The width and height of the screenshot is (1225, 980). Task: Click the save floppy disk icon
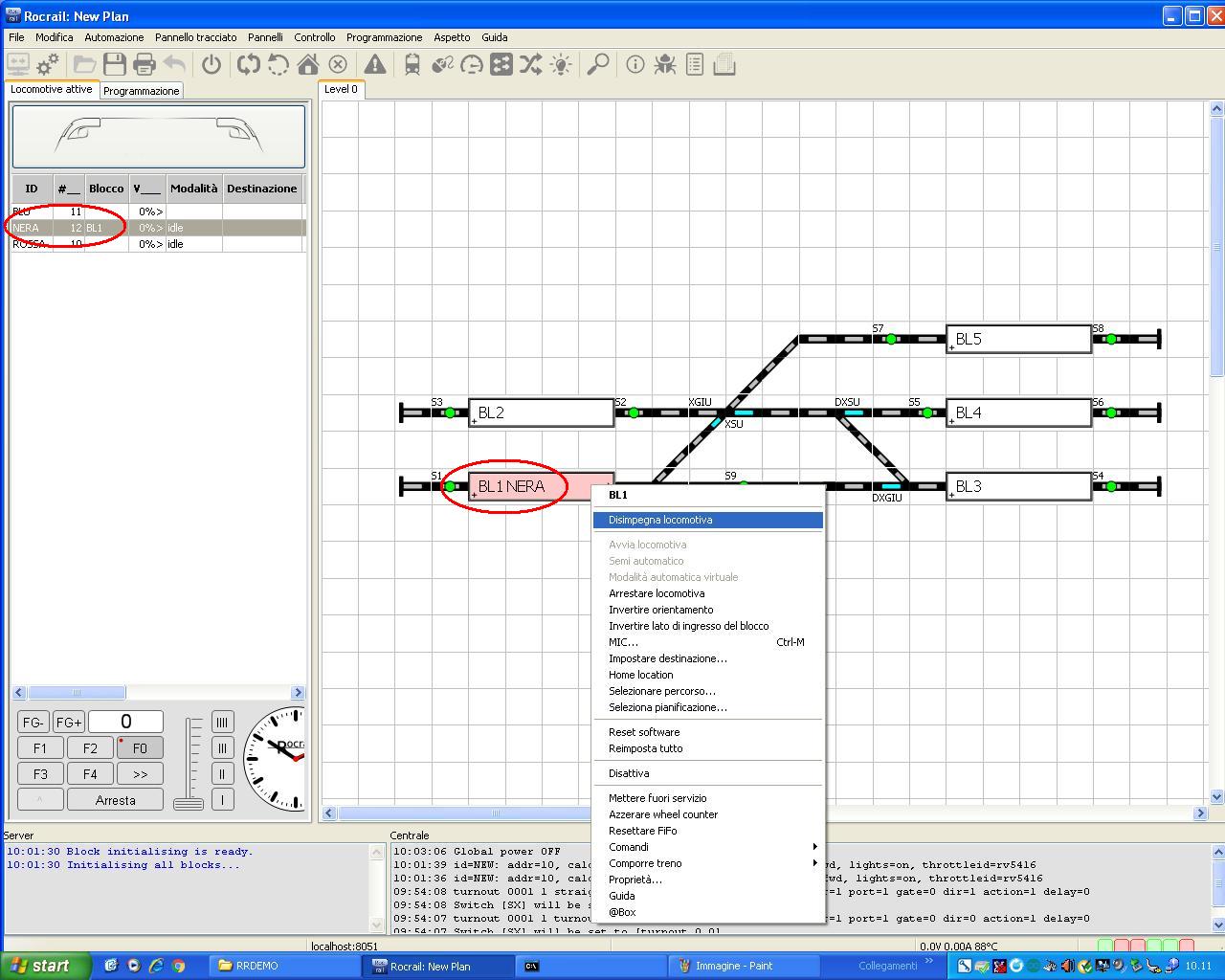115,64
